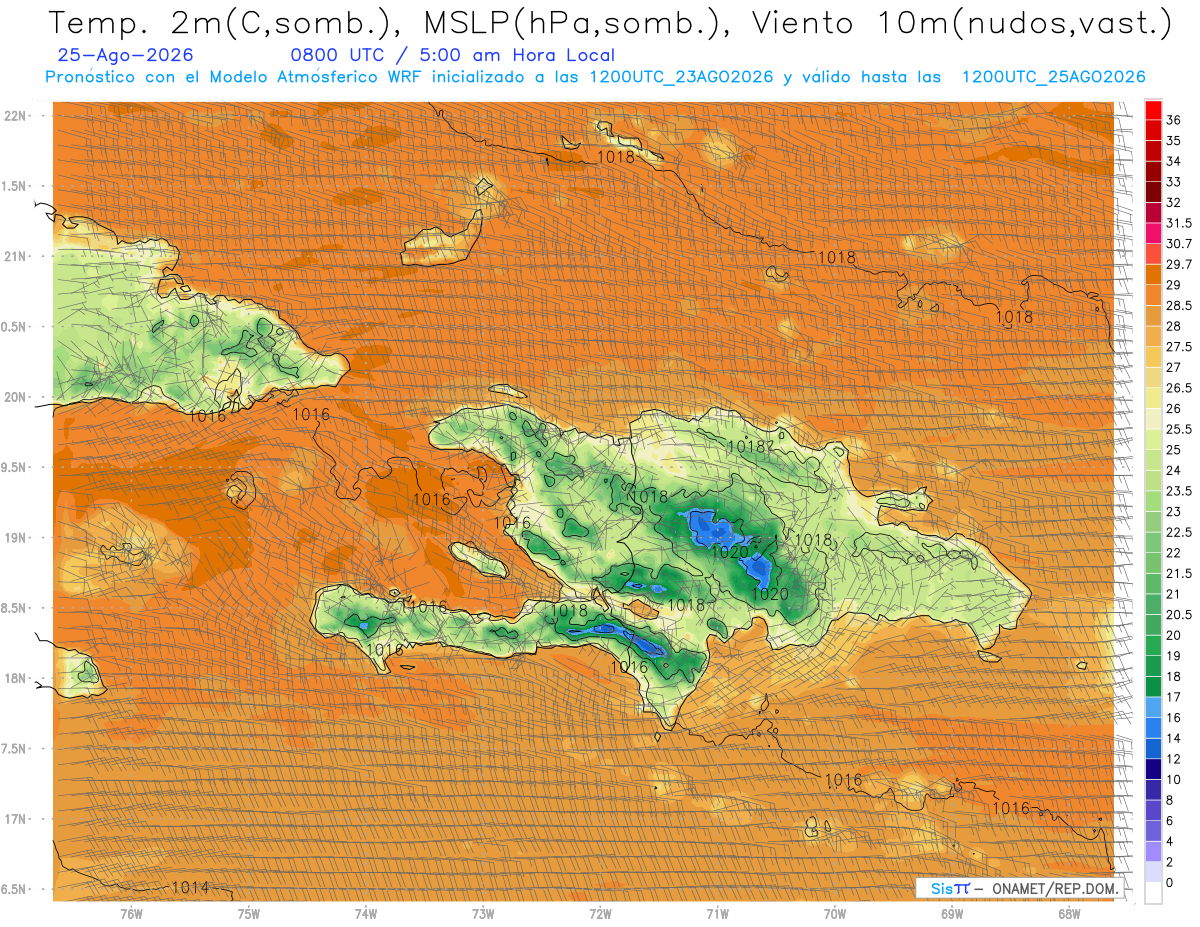
Task: Click the "22N" latitude label
Action: pyautogui.click(x=16, y=116)
